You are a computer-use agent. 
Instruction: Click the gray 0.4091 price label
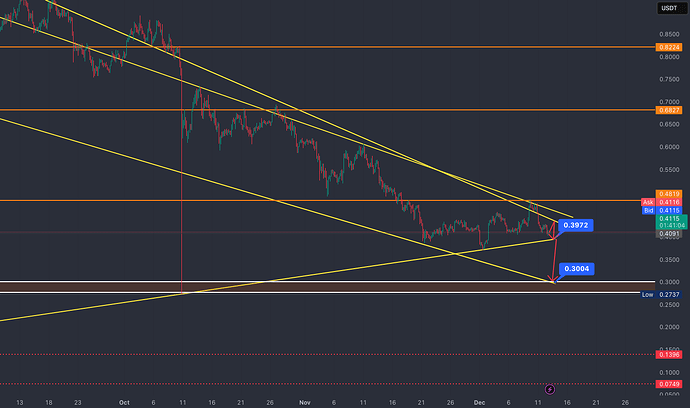click(x=667, y=236)
